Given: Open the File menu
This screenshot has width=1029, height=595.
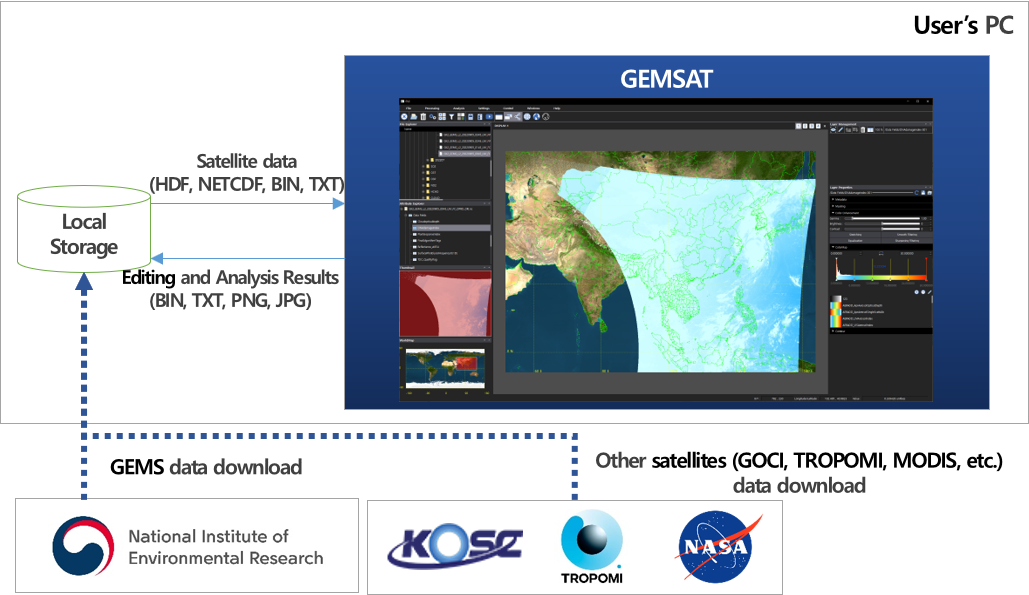Looking at the screenshot, I should pos(408,108).
